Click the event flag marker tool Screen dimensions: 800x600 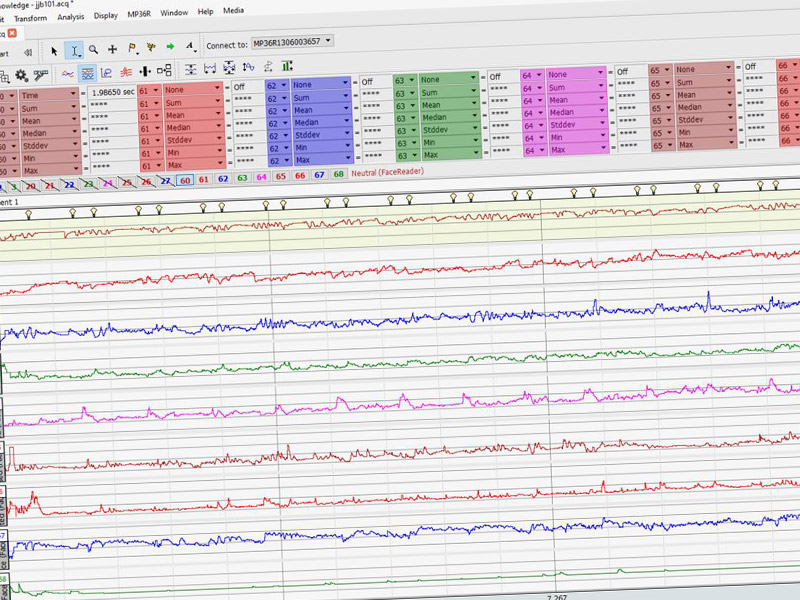[x=131, y=47]
